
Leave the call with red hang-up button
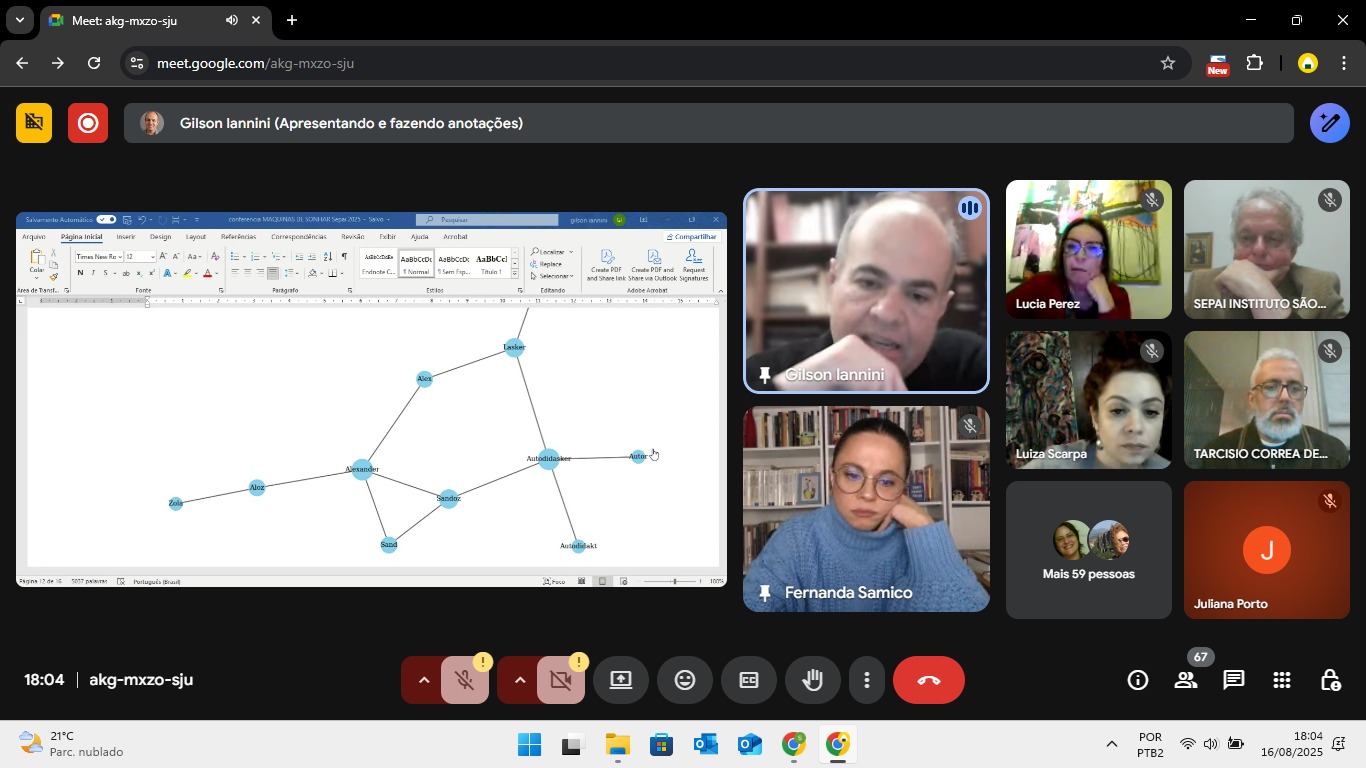click(928, 680)
